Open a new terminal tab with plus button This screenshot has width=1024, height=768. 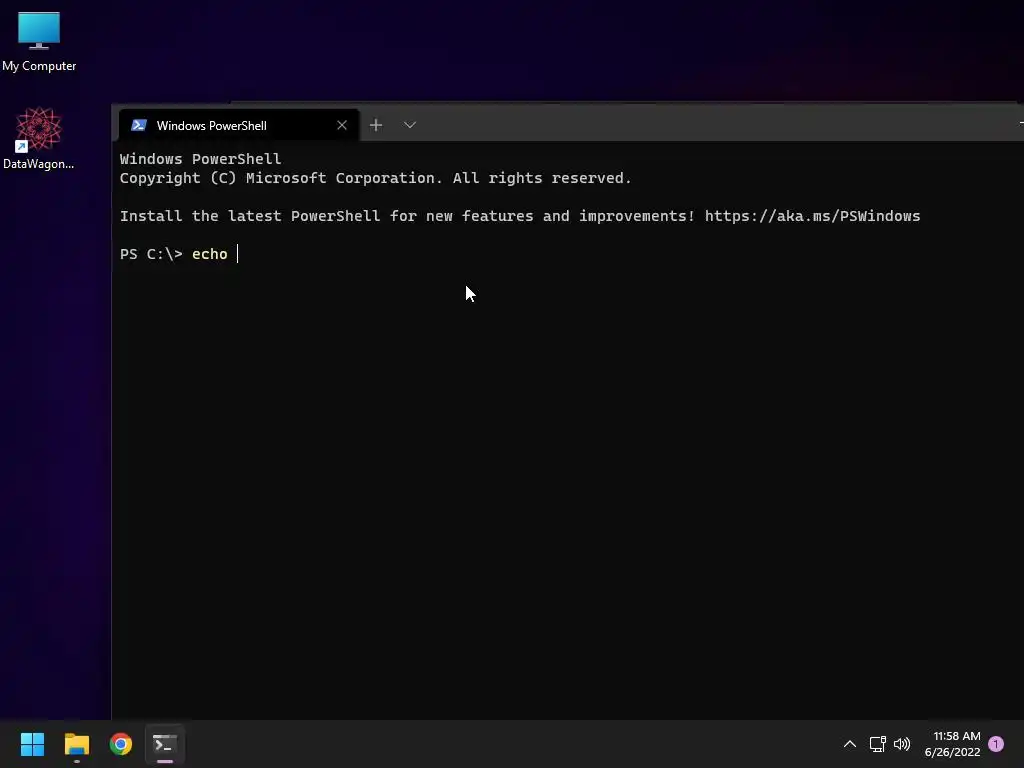point(376,125)
